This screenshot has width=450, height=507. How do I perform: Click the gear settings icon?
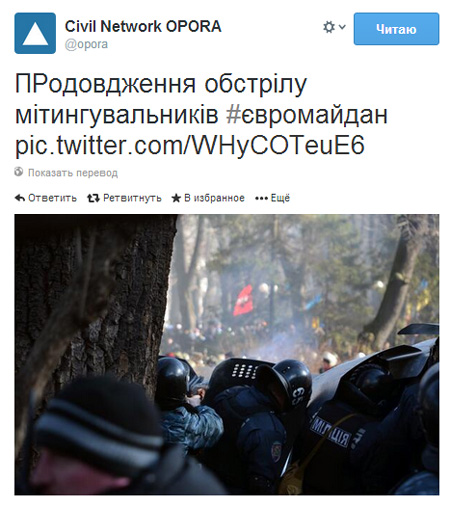329,27
